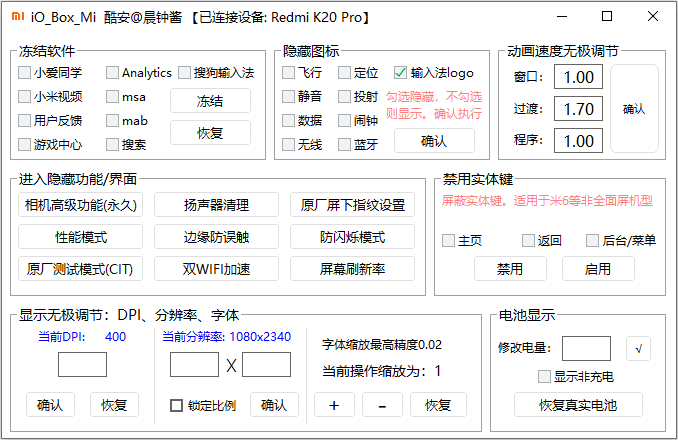Click 确认 next to 锁定比例

[274, 405]
